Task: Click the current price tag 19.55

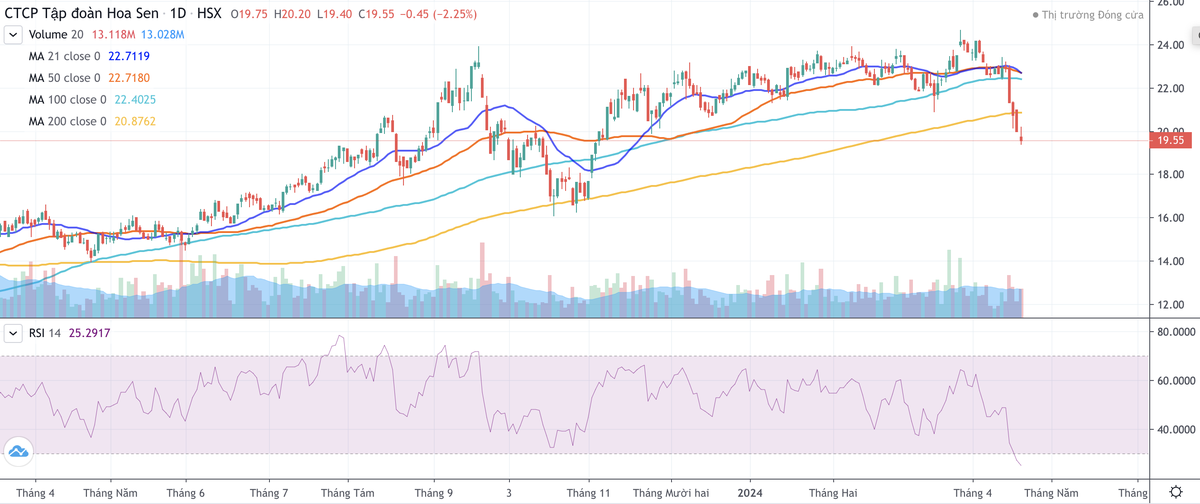Action: point(1171,141)
